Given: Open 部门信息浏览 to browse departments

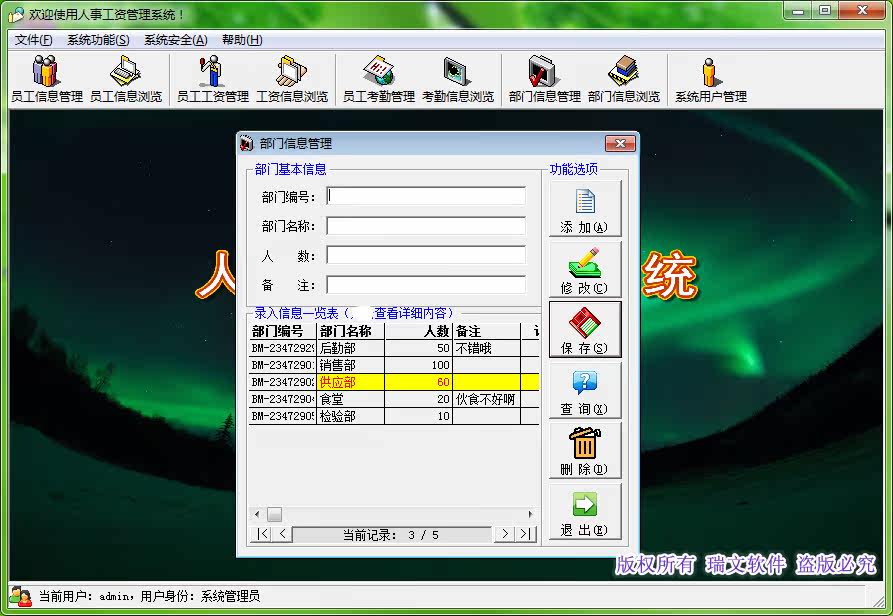Looking at the screenshot, I should pyautogui.click(x=623, y=78).
